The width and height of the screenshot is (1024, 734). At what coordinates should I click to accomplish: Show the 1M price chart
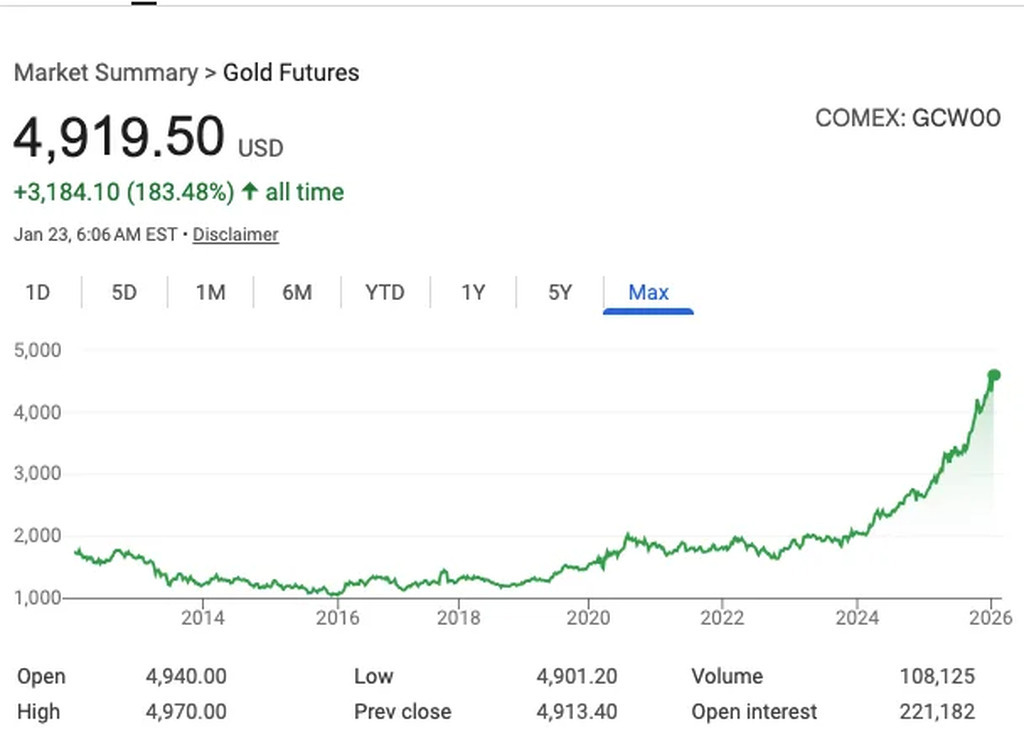(210, 293)
